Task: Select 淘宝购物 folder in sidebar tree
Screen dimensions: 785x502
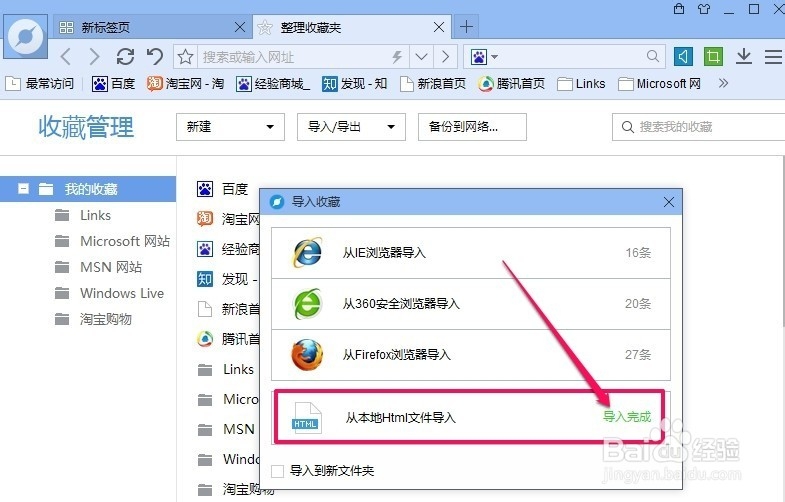Action: (x=93, y=319)
